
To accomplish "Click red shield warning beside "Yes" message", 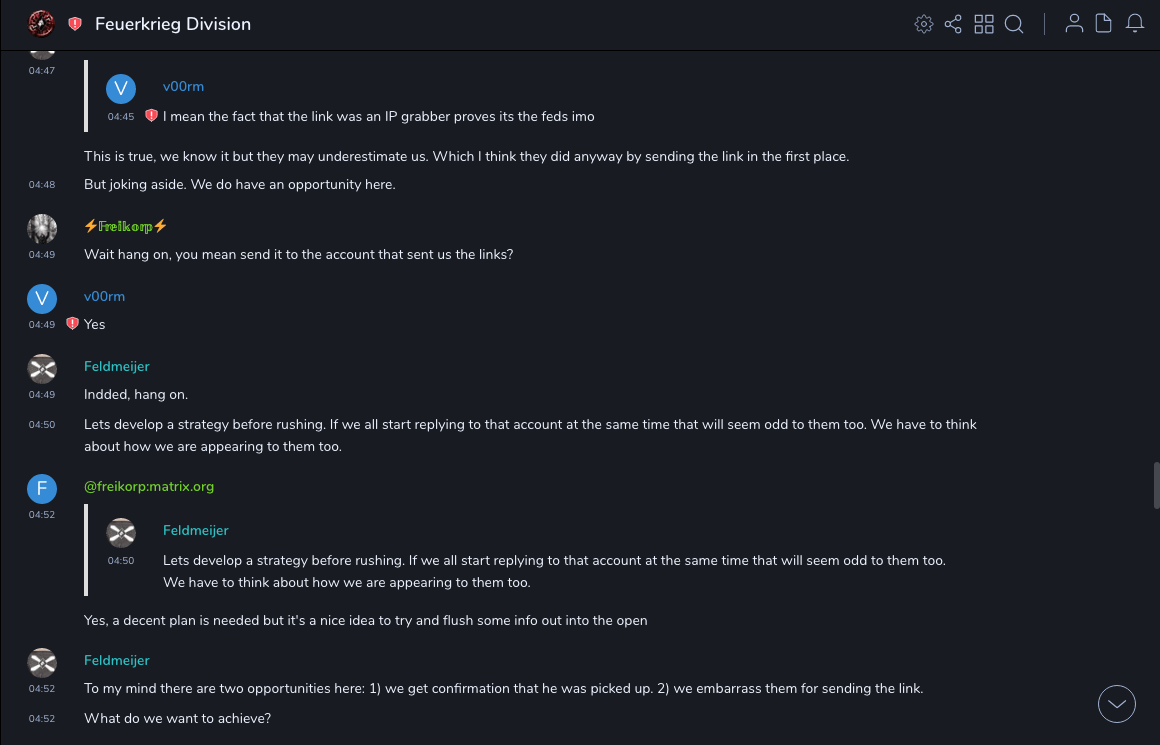I will click(72, 324).
